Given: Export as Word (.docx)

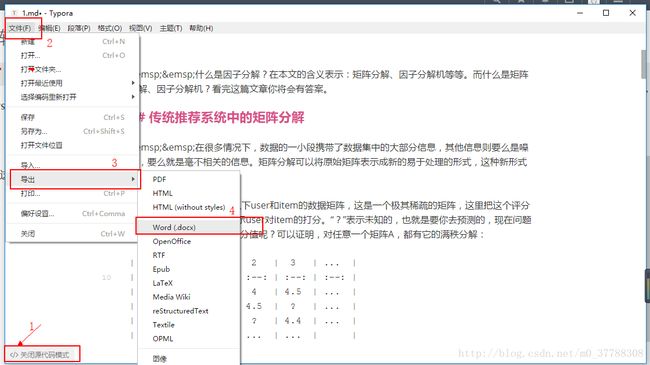Looking at the screenshot, I should coord(189,227).
